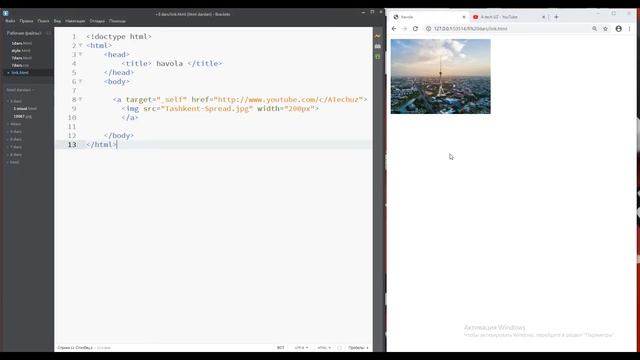Click the zoom magnifier icon in Chrome

coord(594,29)
